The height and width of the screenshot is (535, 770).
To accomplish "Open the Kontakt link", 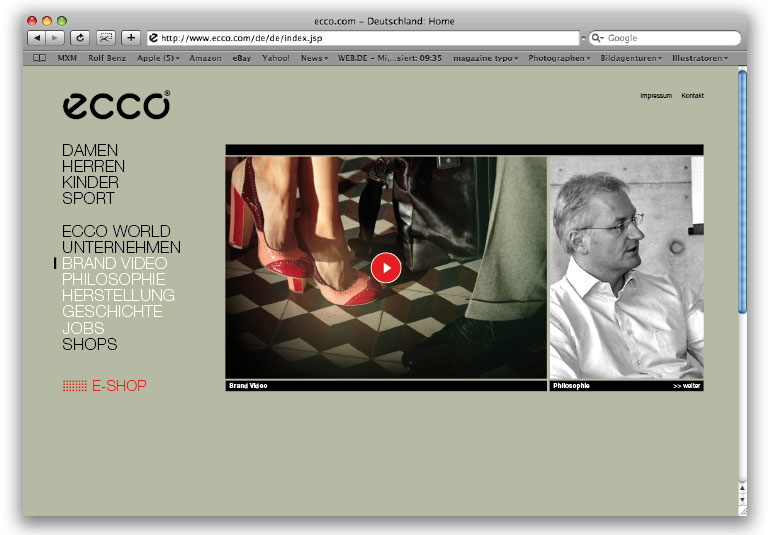I will 692,95.
